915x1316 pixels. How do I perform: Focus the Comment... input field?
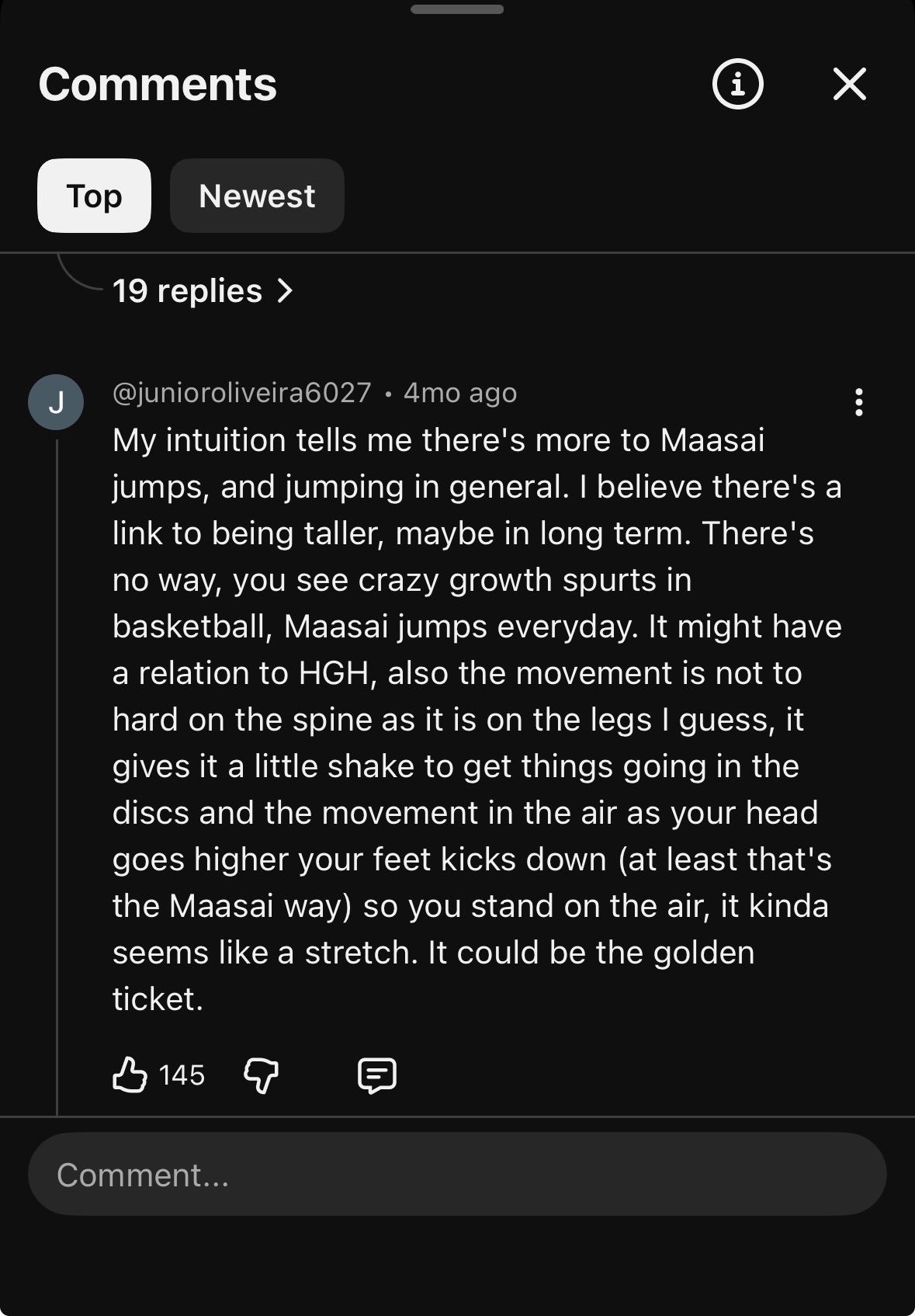457,1174
